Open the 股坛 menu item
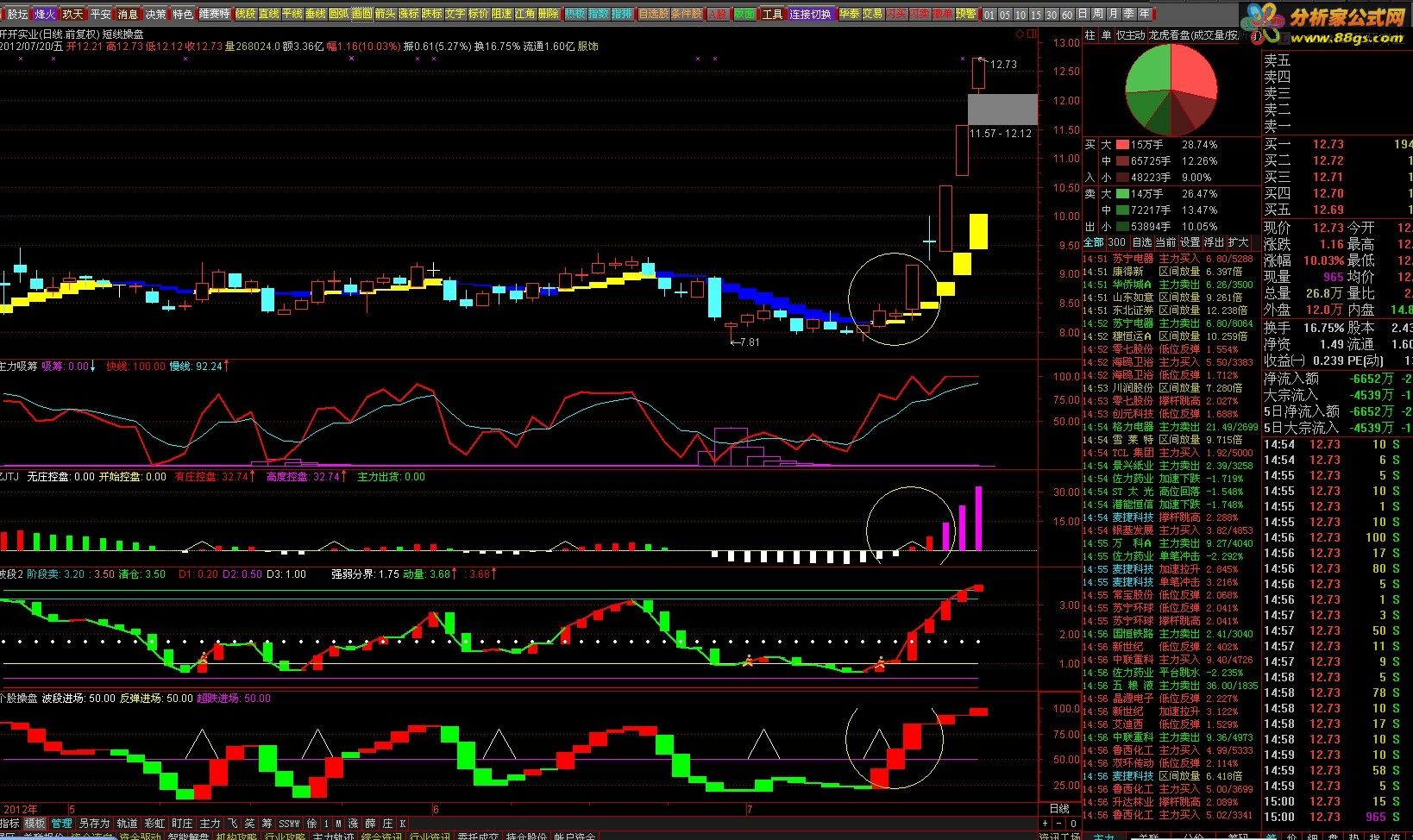Viewport: 1413px width, 840px height. (x=17, y=14)
